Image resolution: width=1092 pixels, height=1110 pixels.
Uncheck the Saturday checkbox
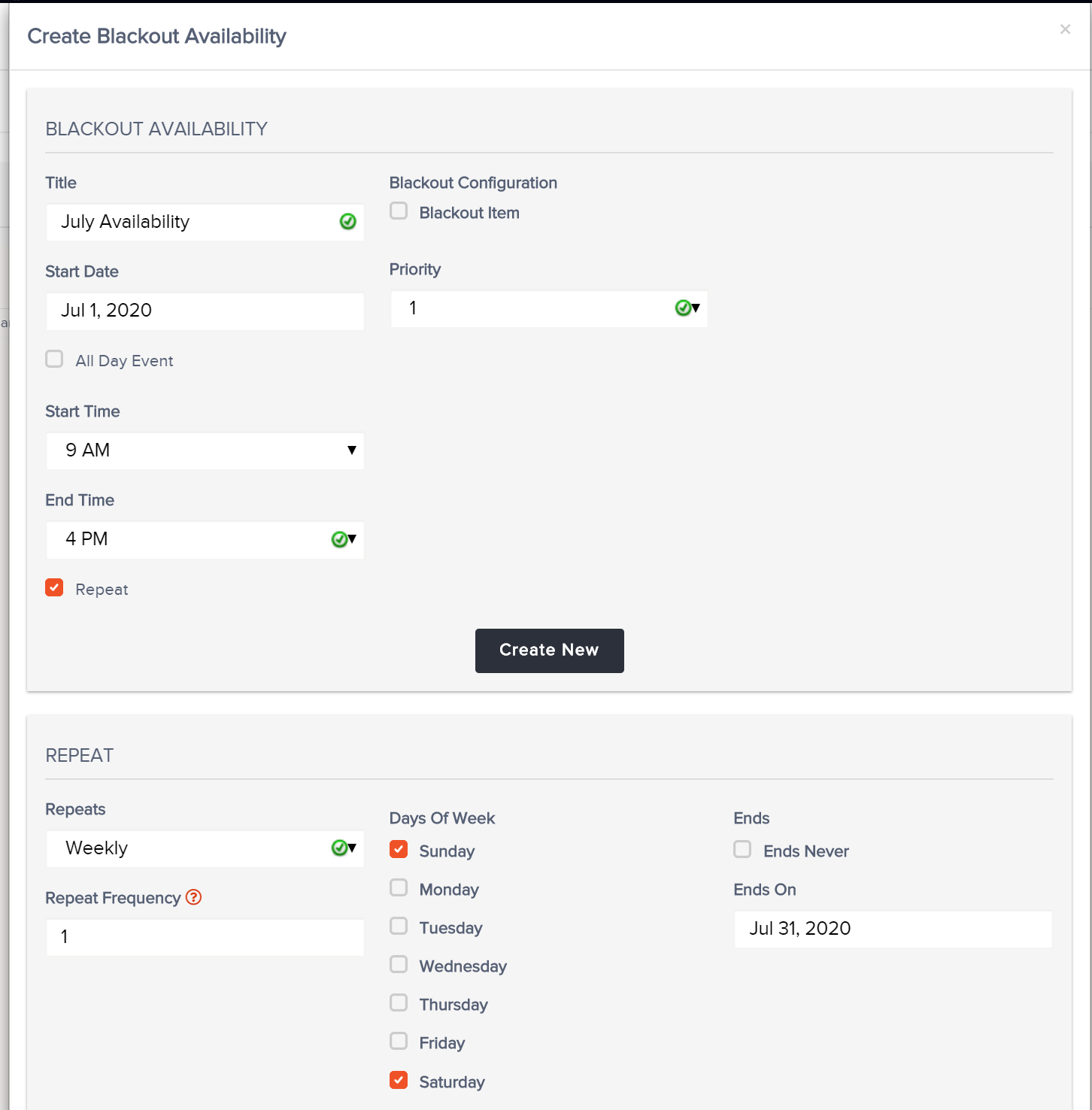399,1081
